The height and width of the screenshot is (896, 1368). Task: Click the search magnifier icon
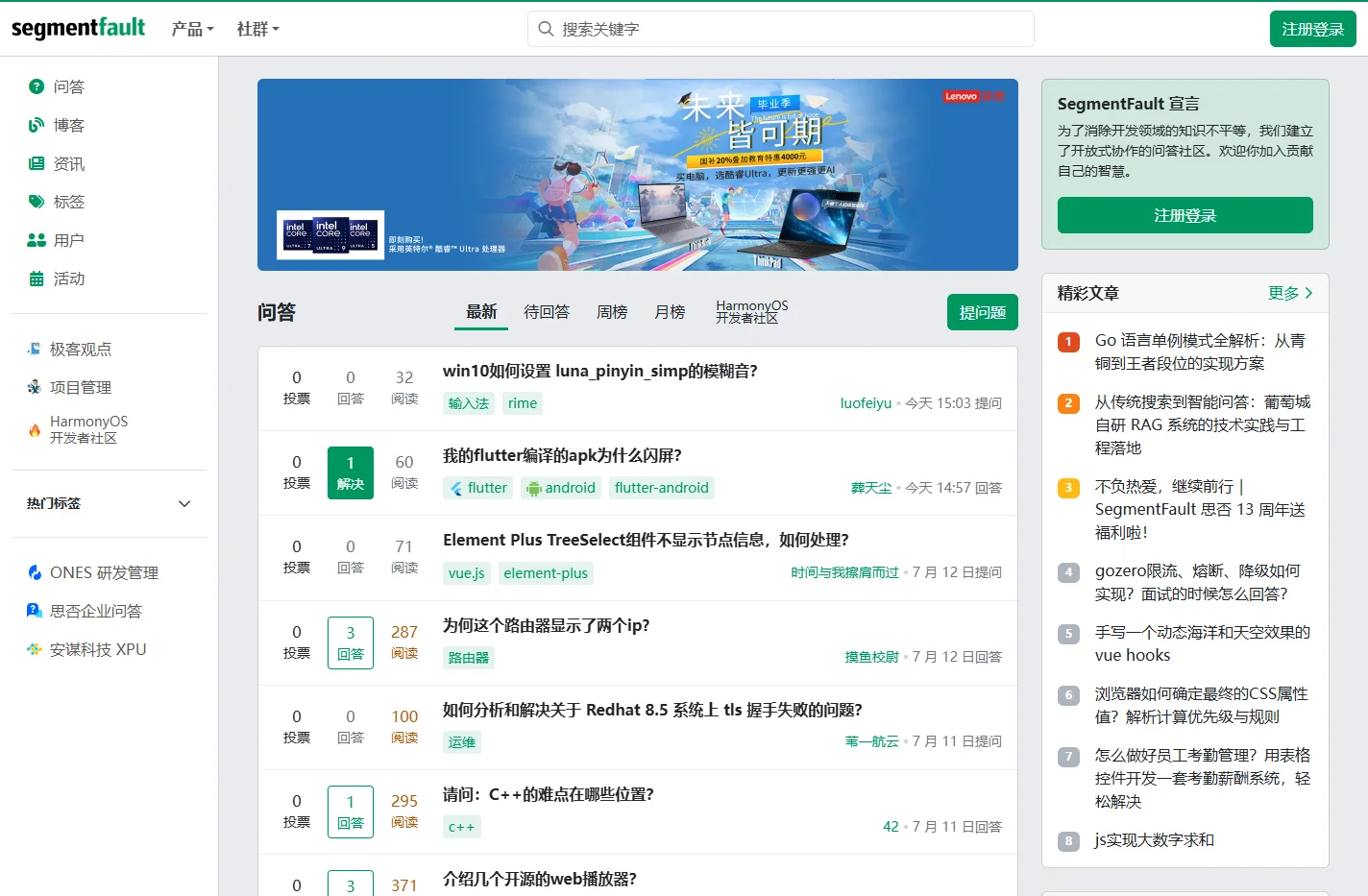tap(546, 29)
